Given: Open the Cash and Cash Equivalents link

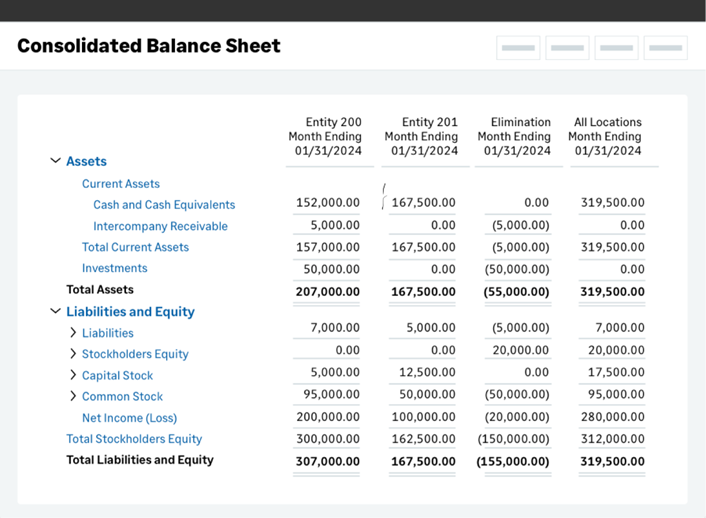Looking at the screenshot, I should pos(164,205).
